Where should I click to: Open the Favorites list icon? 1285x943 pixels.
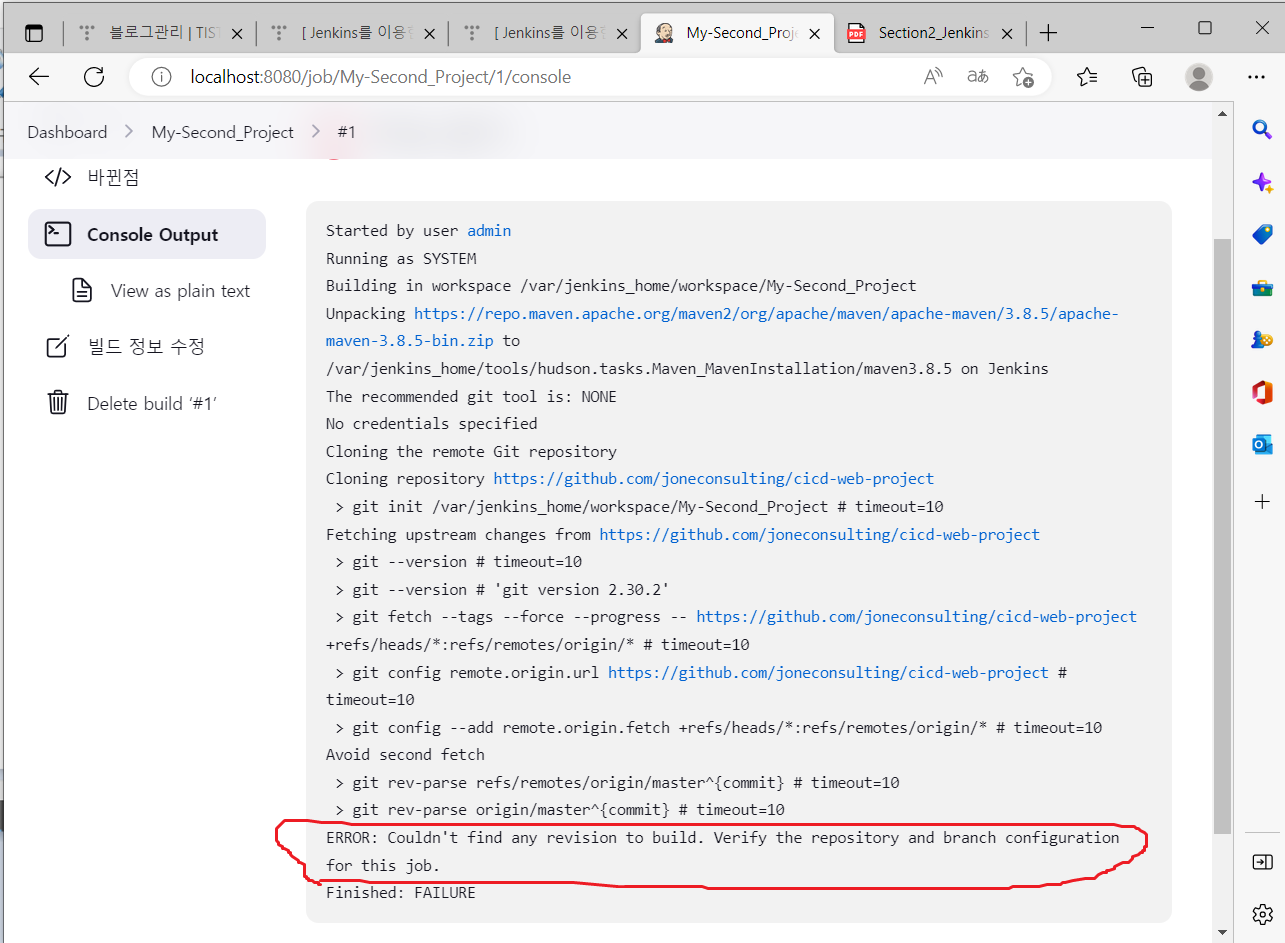[x=1087, y=77]
